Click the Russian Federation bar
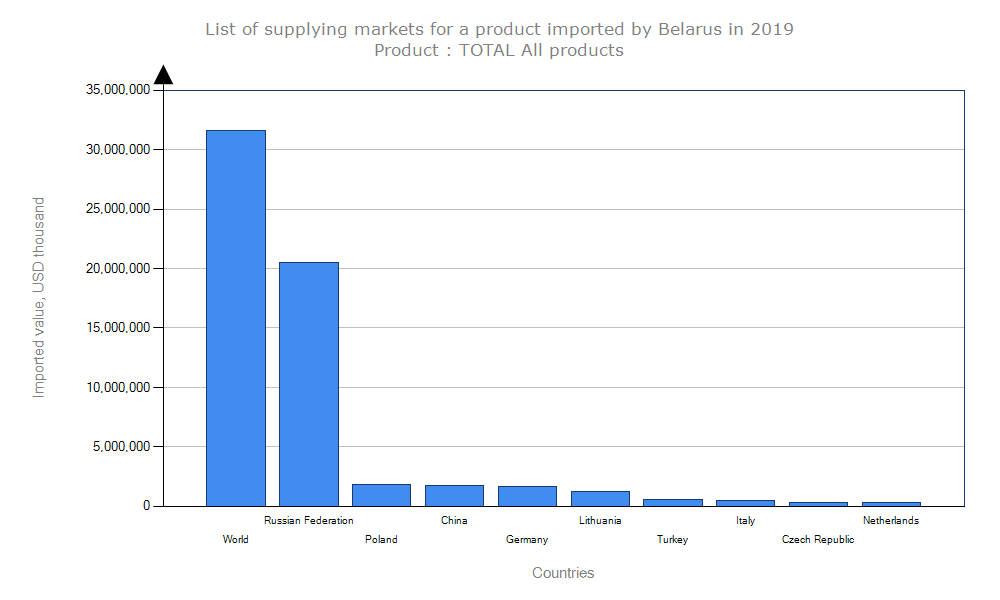 click(309, 384)
